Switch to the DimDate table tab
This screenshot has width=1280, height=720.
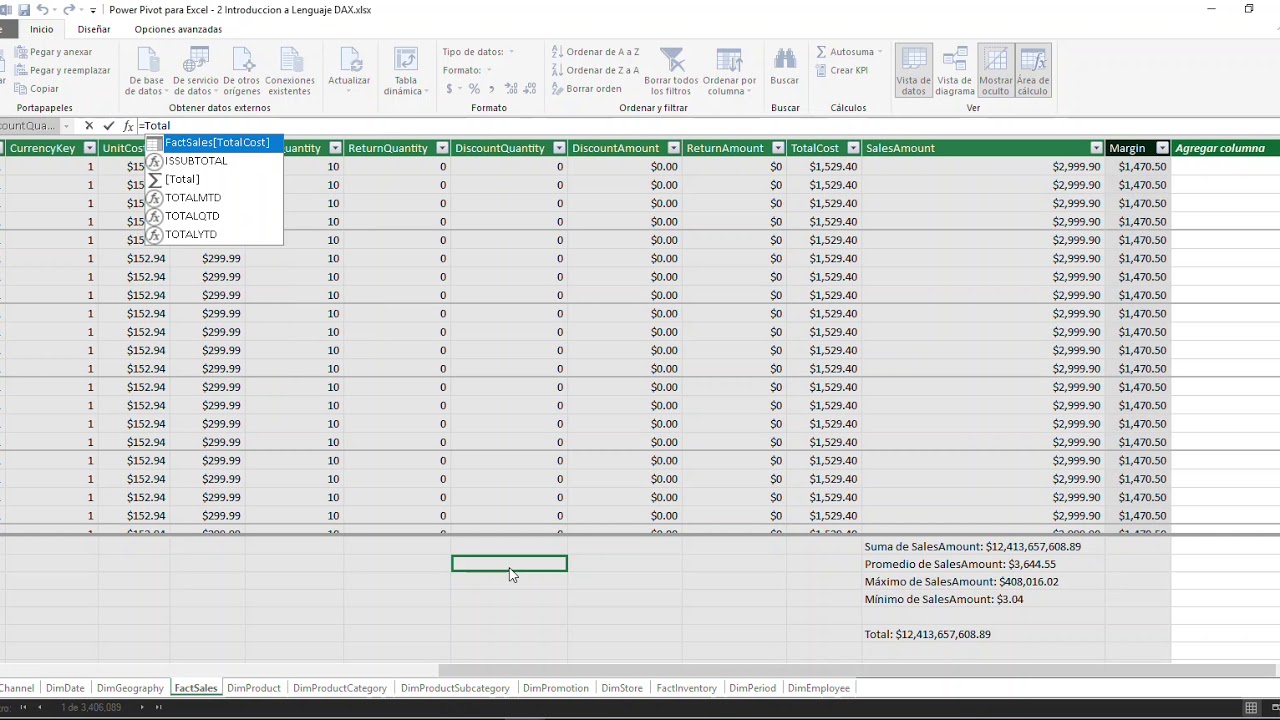65,688
